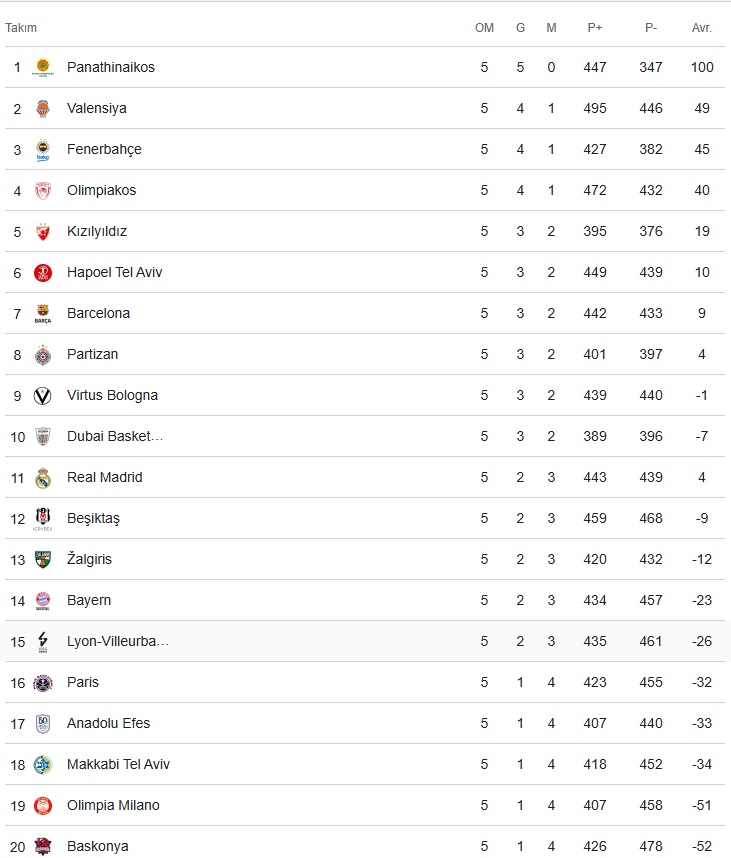731x858 pixels.
Task: Click the Makkabi Tel Aviv logo
Action: (43, 764)
